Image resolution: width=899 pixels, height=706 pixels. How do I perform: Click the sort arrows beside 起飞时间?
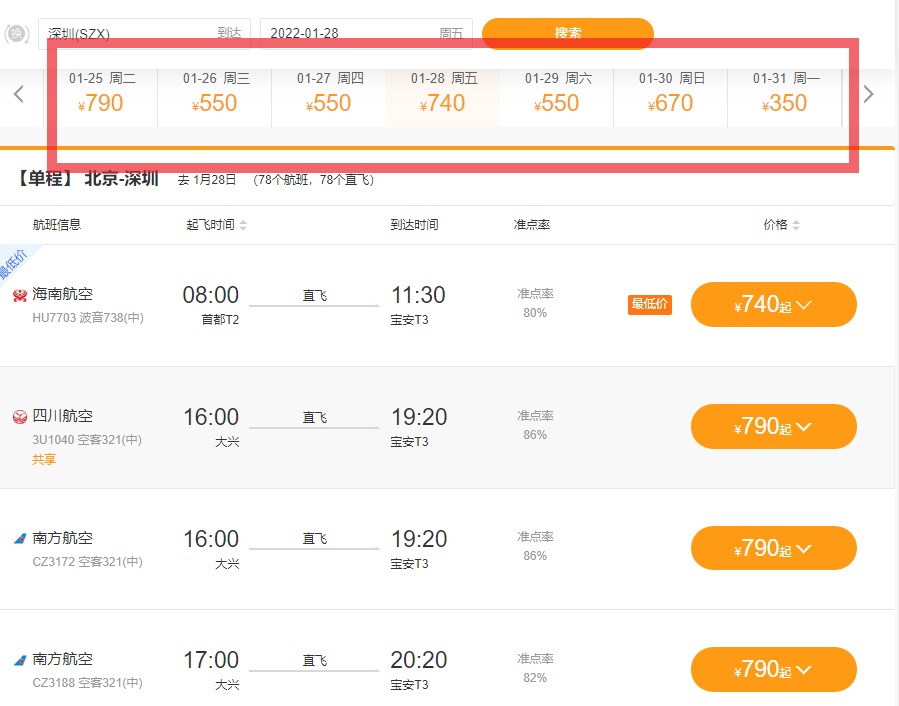[243, 225]
